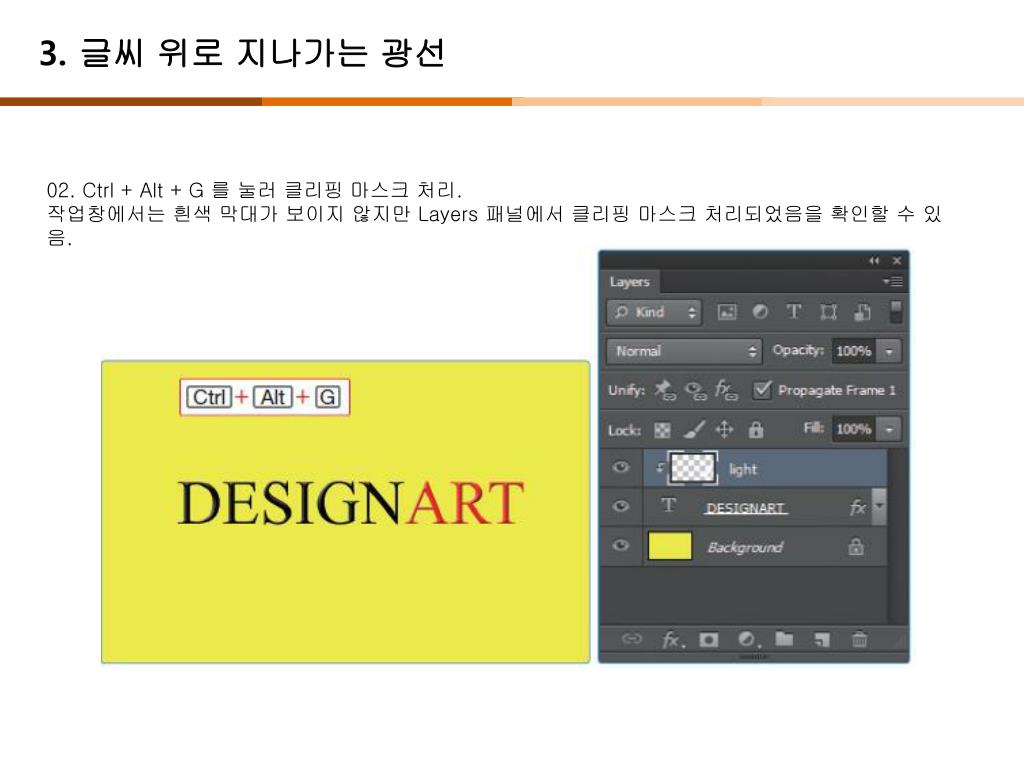Click the Unify layer style icon
Viewport: 1024px width, 768px height.
click(726, 390)
